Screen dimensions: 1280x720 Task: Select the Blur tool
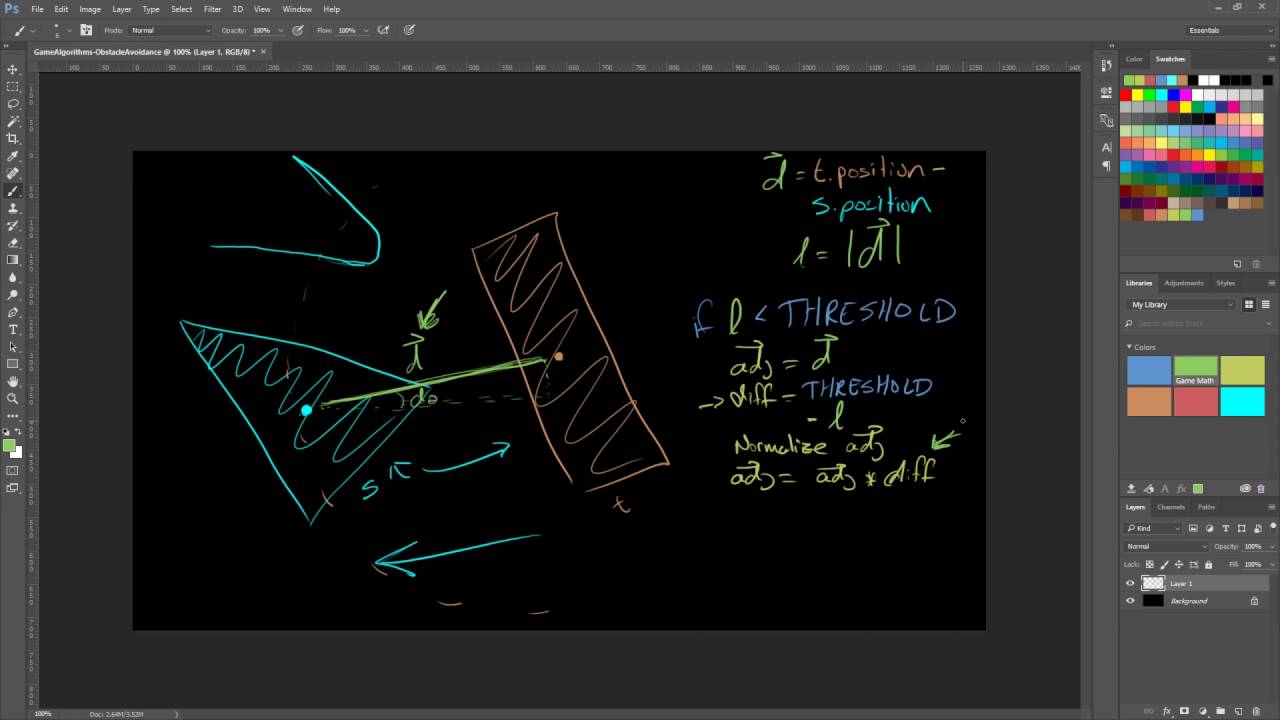(x=13, y=277)
